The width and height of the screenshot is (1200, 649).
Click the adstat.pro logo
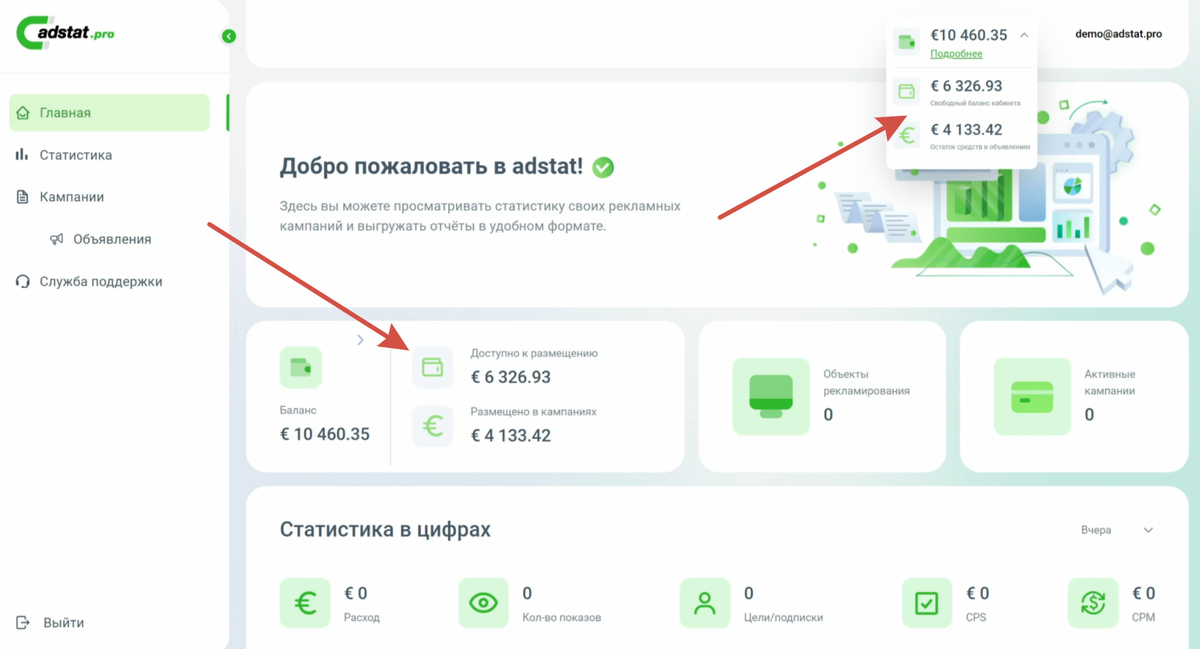coord(65,33)
